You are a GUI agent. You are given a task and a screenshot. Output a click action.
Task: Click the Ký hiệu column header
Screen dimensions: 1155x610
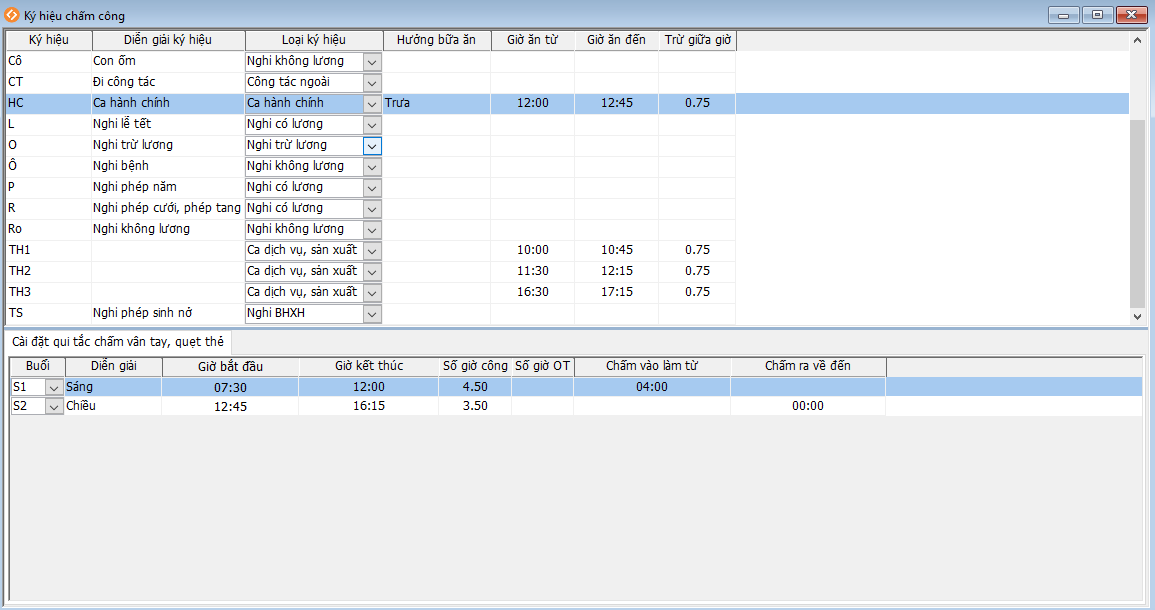(49, 40)
